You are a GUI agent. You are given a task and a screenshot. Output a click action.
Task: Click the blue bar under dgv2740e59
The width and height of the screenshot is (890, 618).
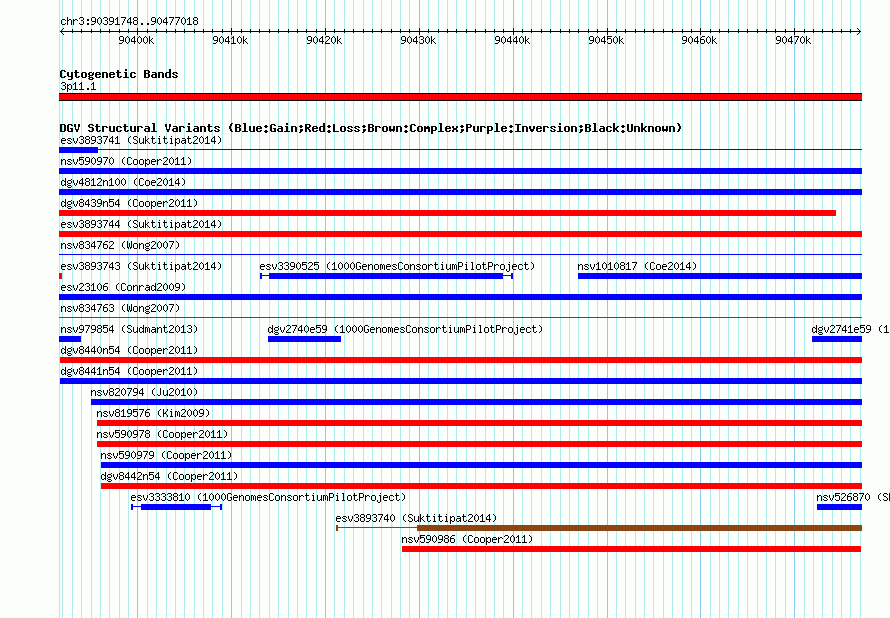point(304,339)
